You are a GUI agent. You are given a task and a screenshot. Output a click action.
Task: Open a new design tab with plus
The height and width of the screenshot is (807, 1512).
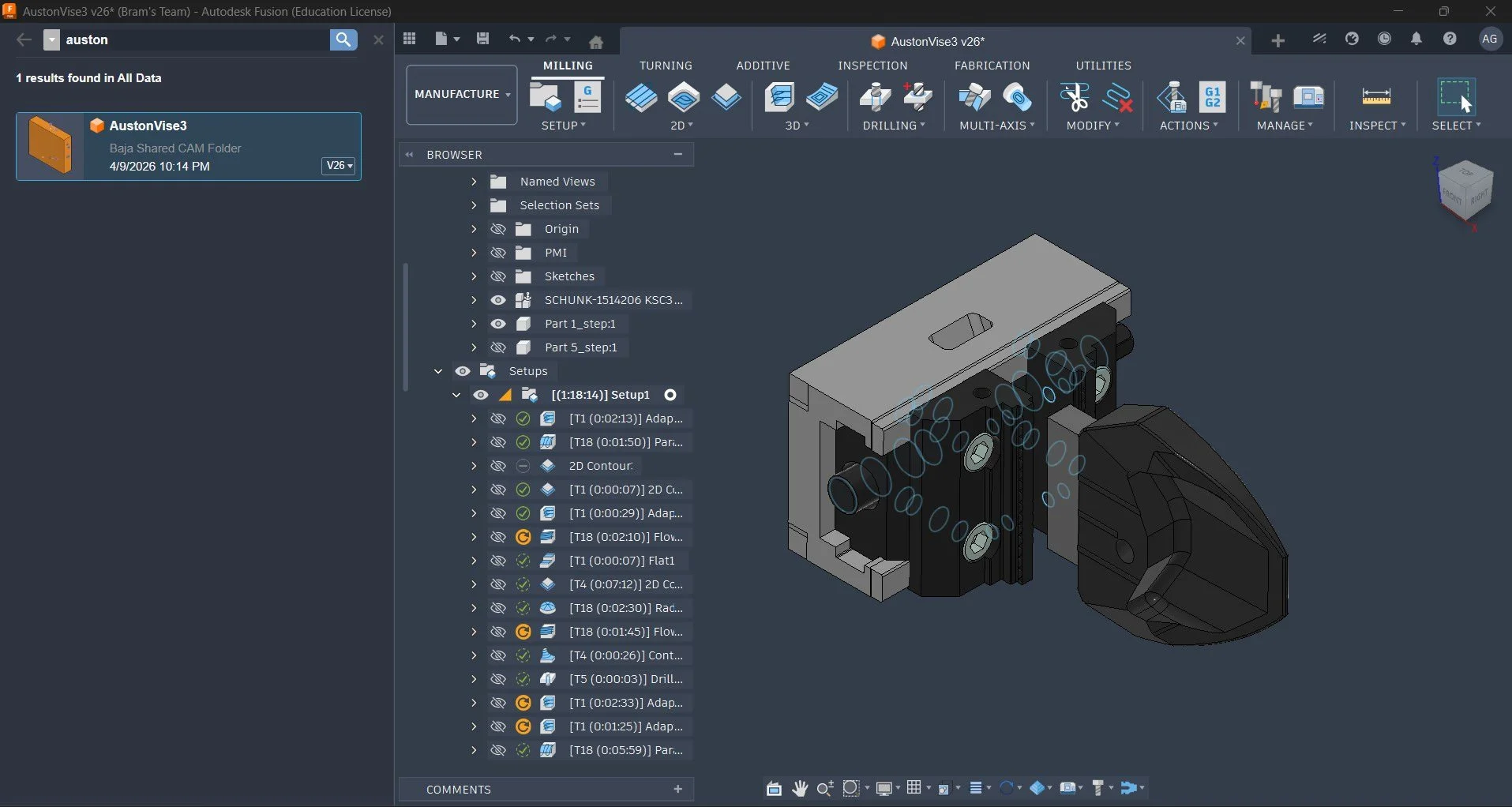click(x=1278, y=40)
